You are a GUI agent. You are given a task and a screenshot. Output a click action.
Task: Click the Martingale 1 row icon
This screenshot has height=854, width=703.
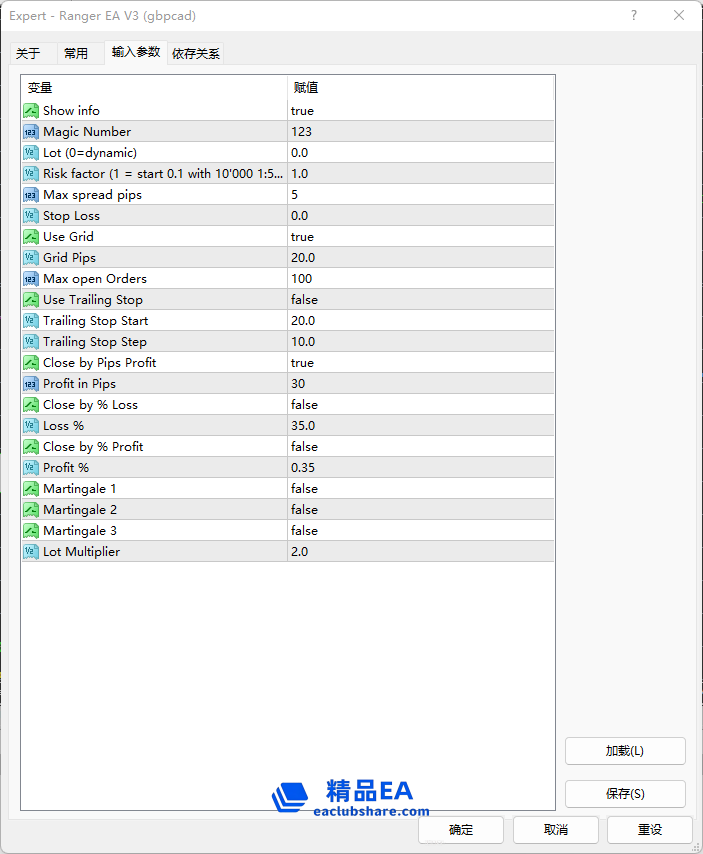pyautogui.click(x=31, y=489)
